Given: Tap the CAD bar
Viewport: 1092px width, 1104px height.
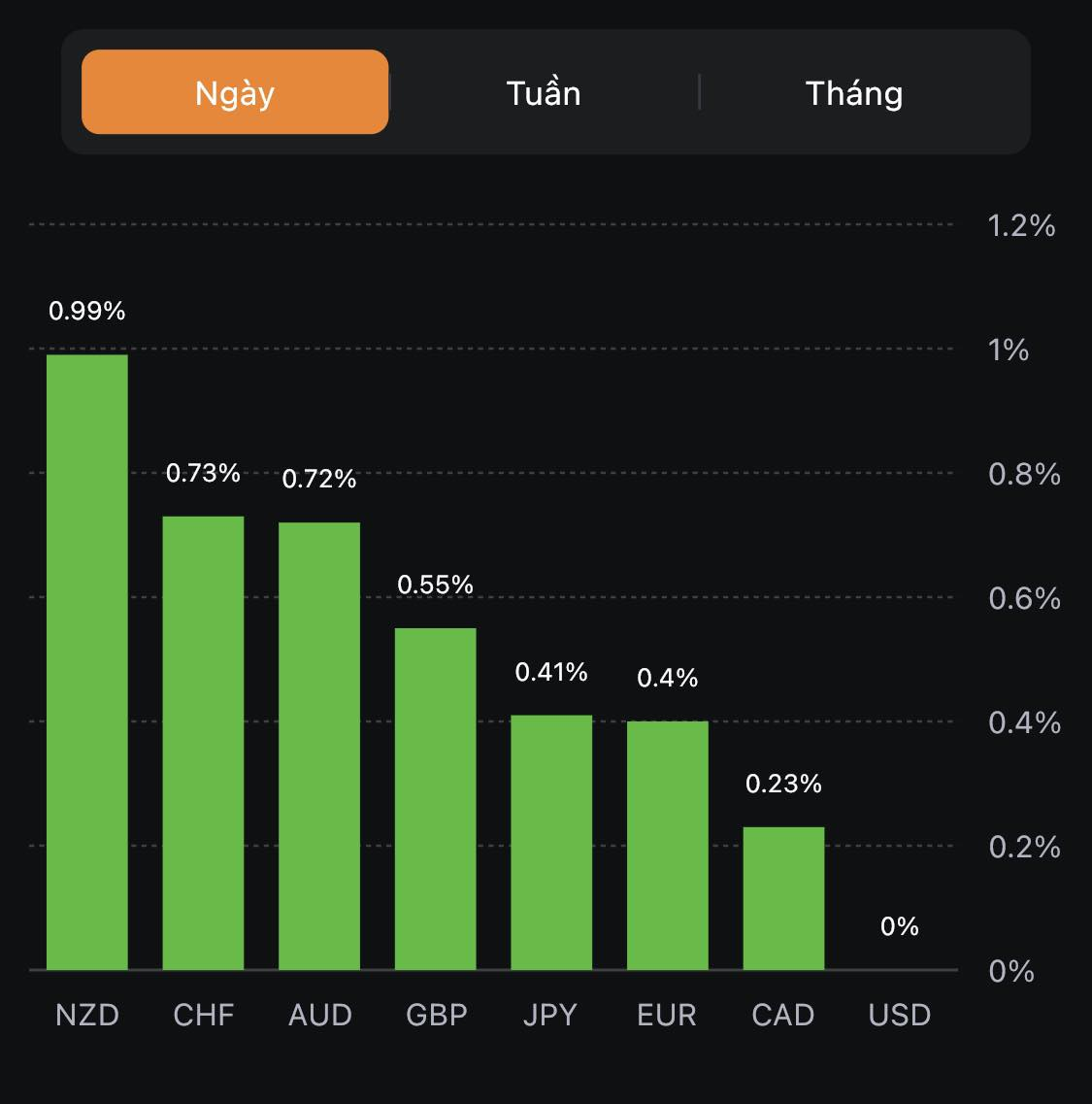Looking at the screenshot, I should point(783,898).
